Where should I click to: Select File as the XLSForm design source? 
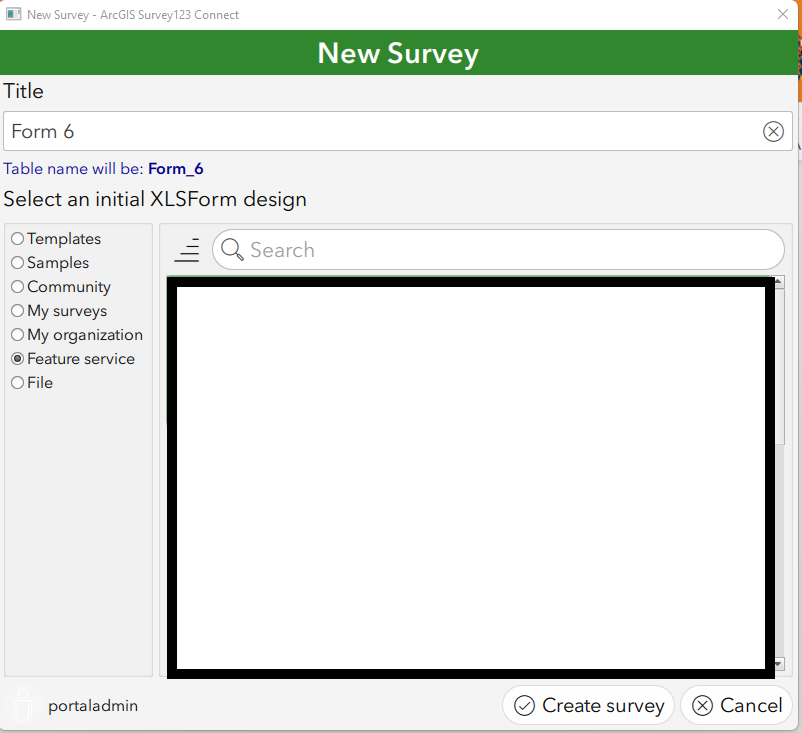click(x=17, y=382)
